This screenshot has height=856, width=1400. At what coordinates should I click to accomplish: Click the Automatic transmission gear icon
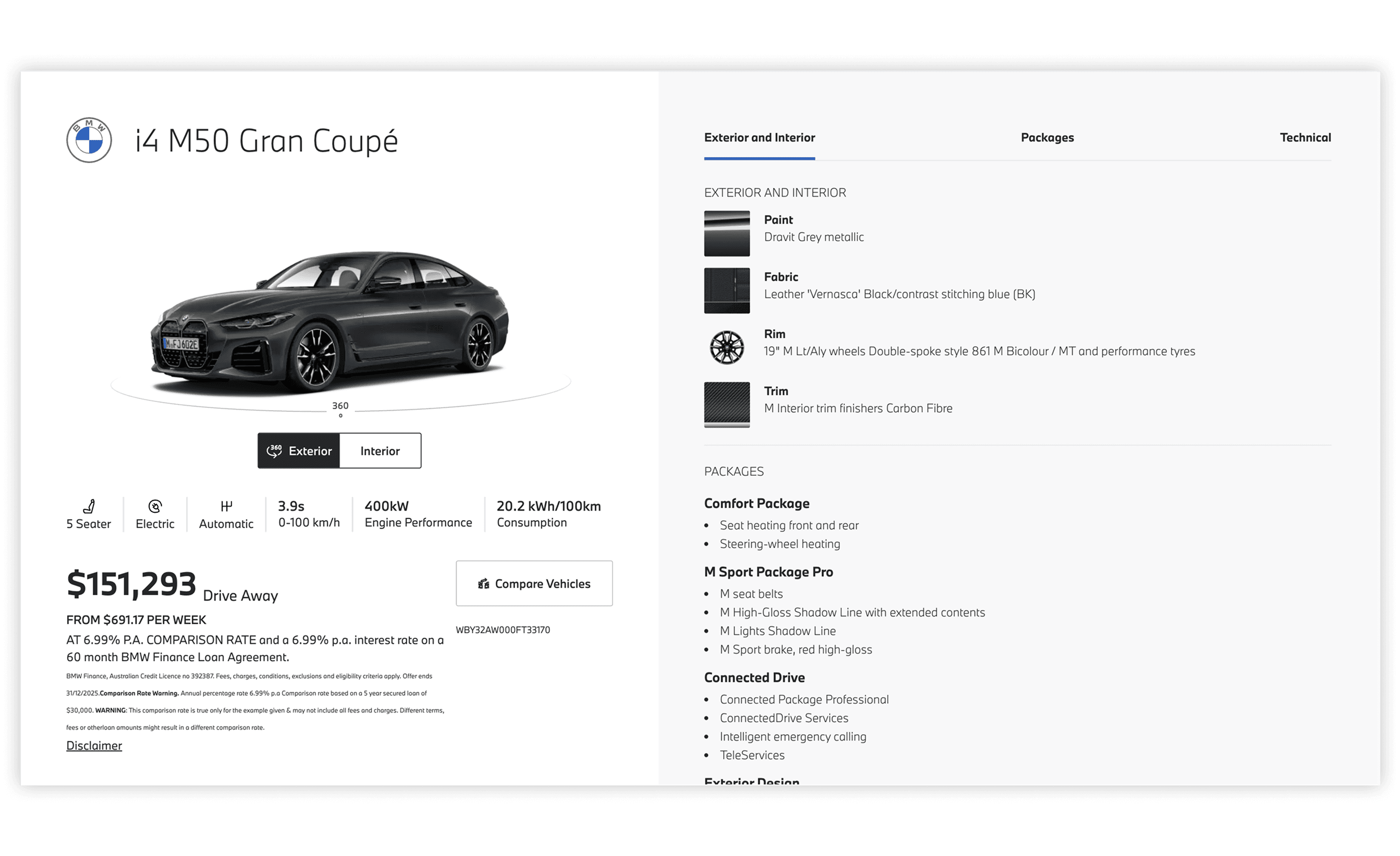226,506
